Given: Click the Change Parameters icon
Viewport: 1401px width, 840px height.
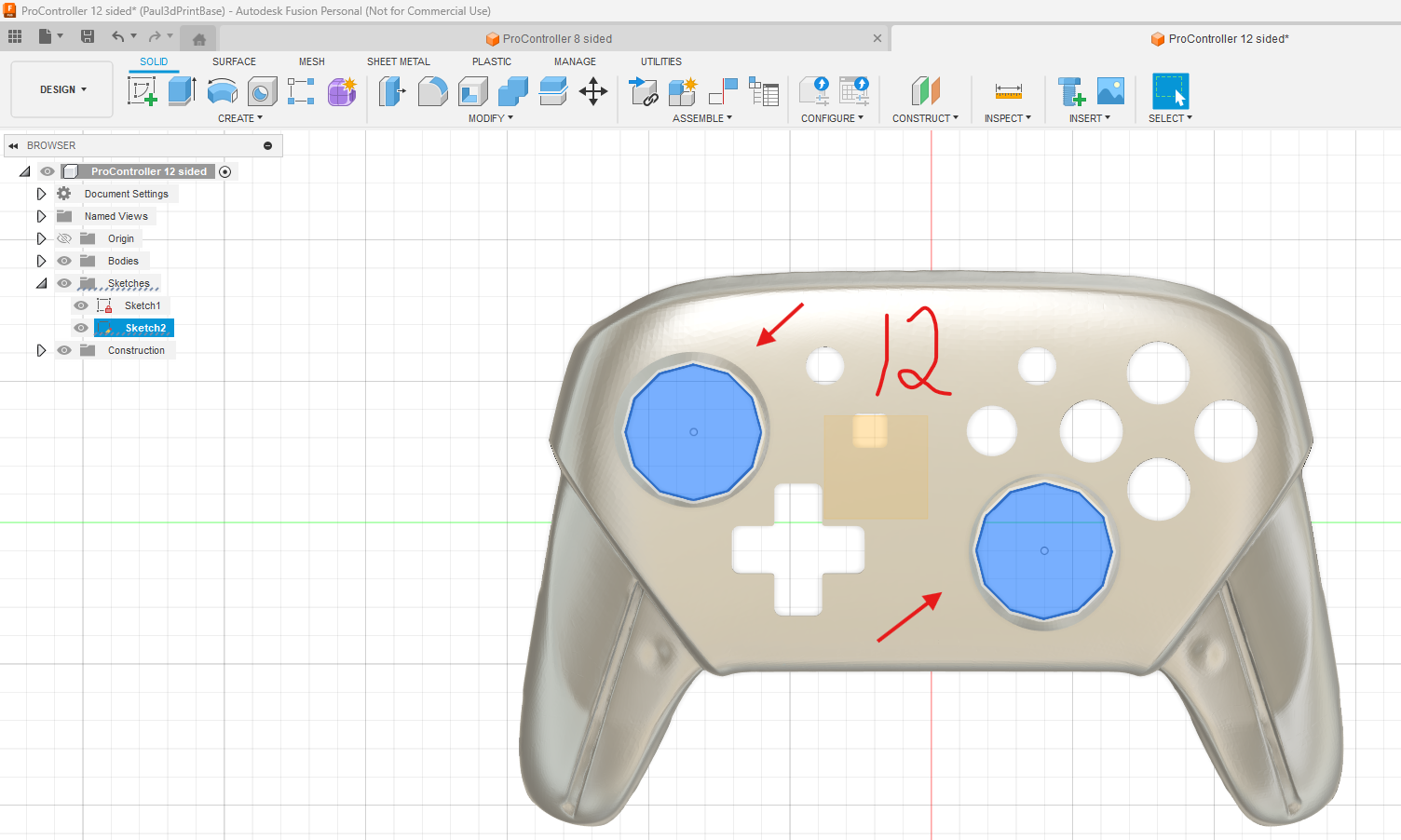Looking at the screenshot, I should [x=814, y=91].
